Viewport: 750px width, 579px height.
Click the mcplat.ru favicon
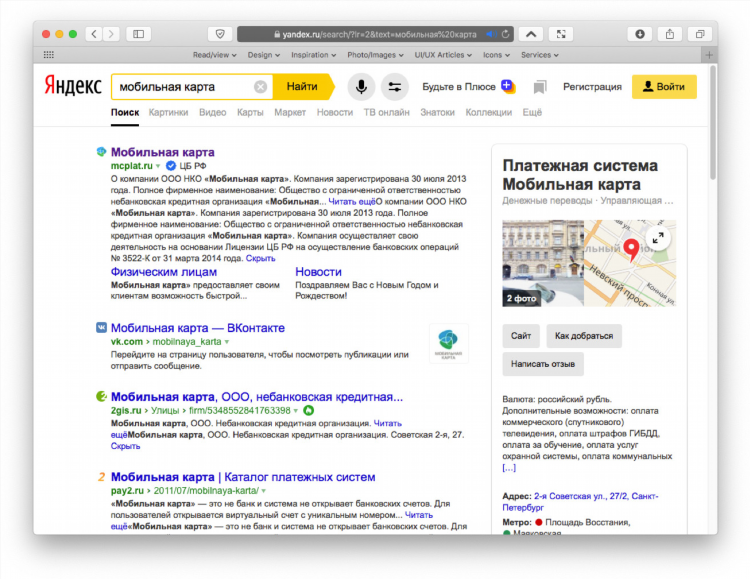[x=101, y=152]
